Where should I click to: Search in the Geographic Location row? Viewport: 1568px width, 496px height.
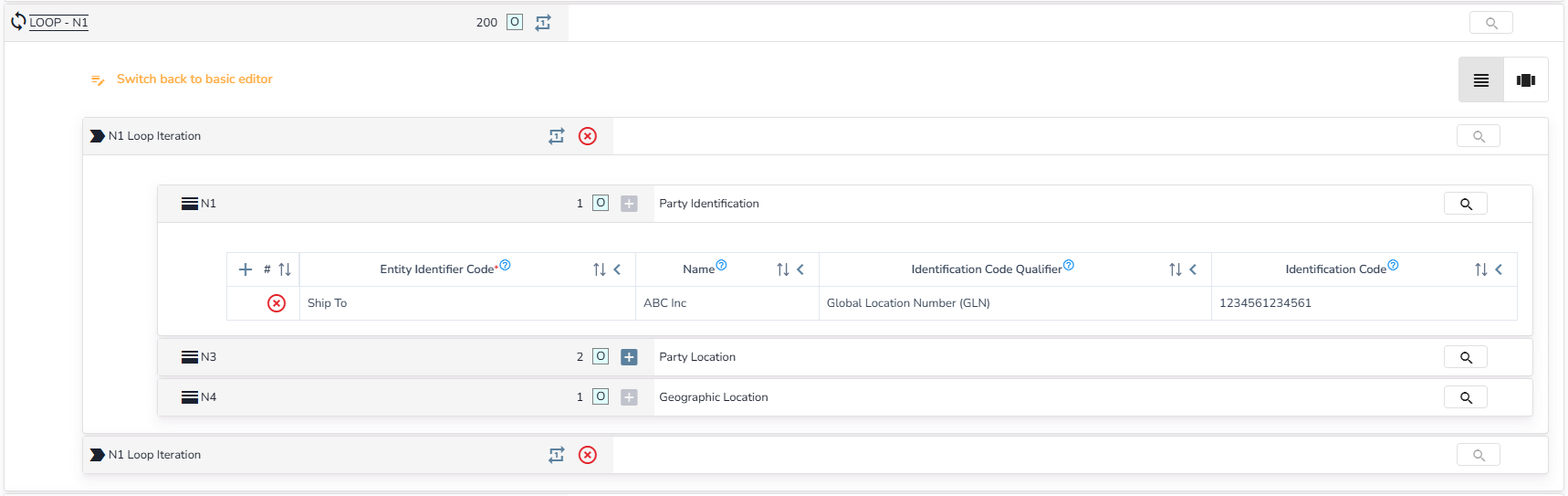pyautogui.click(x=1466, y=397)
